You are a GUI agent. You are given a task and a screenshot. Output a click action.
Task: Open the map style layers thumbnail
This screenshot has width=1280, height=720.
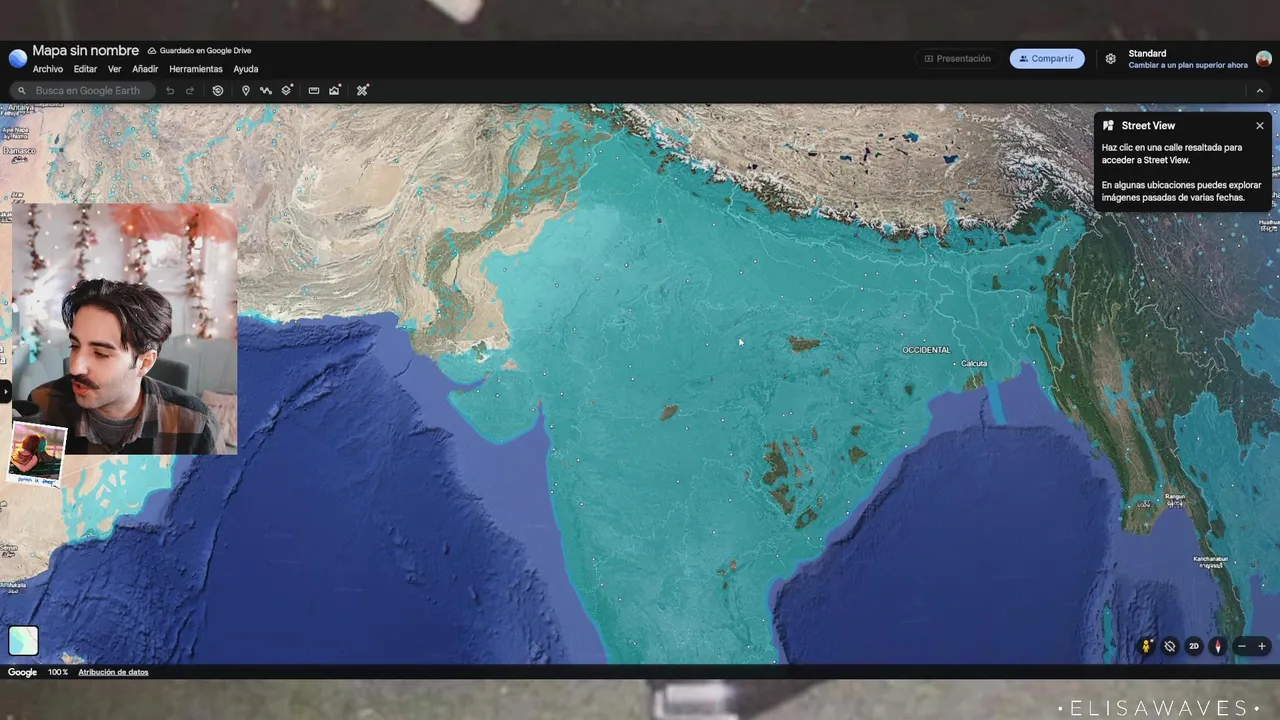23,640
